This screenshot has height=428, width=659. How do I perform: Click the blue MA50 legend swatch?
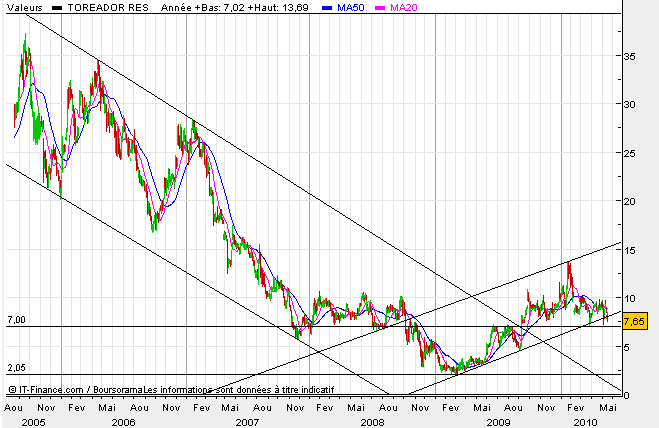(x=327, y=8)
